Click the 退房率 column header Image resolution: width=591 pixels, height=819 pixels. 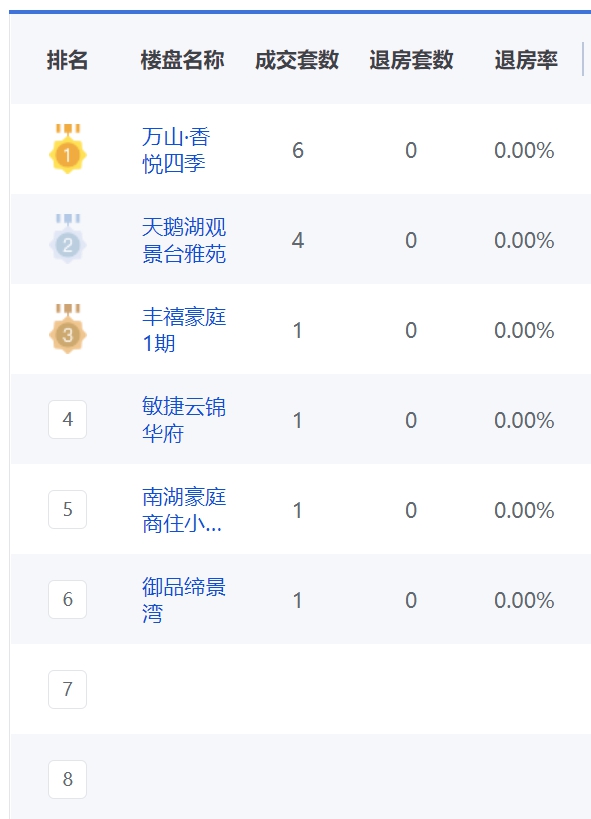click(526, 60)
